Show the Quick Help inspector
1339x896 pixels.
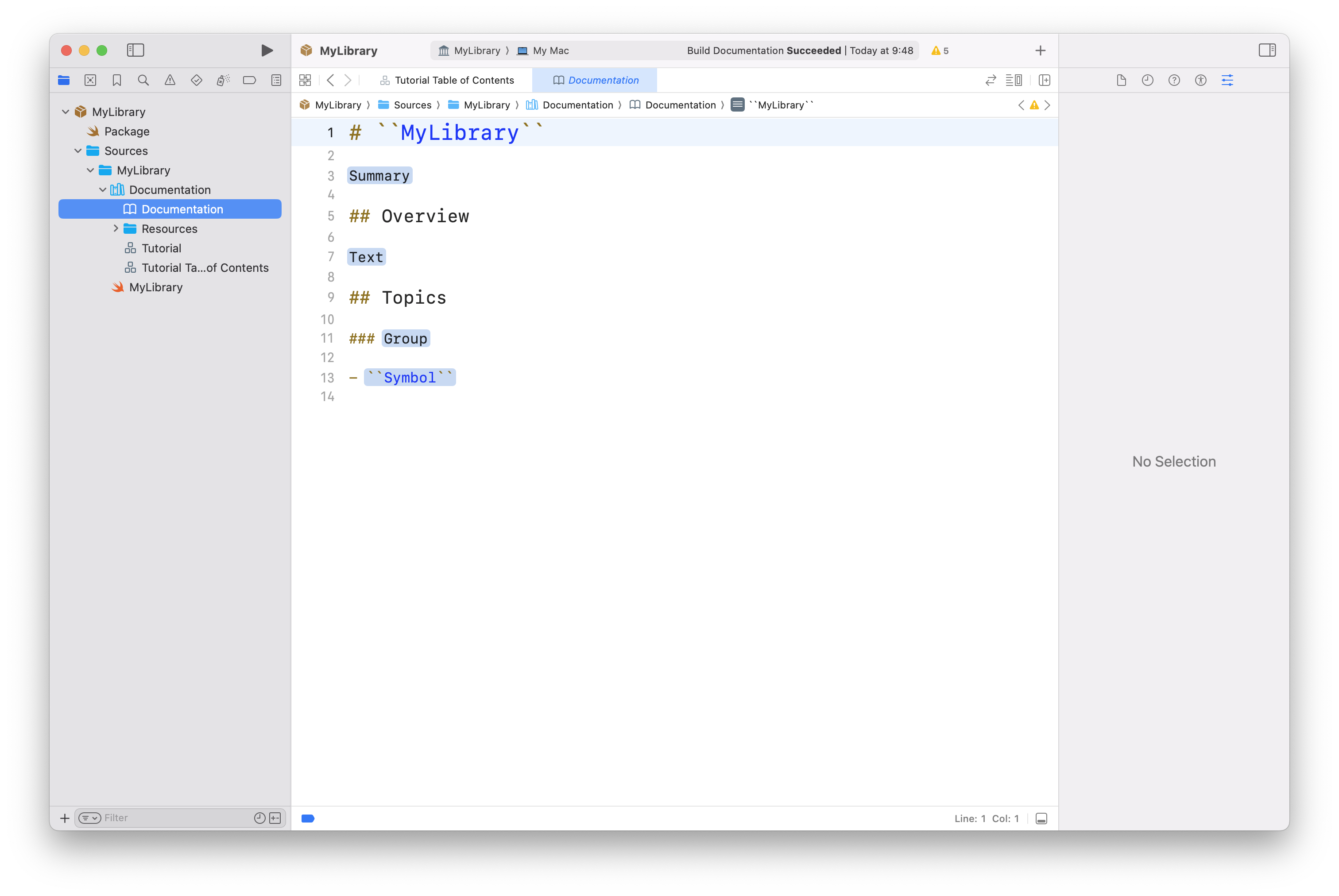(1174, 81)
